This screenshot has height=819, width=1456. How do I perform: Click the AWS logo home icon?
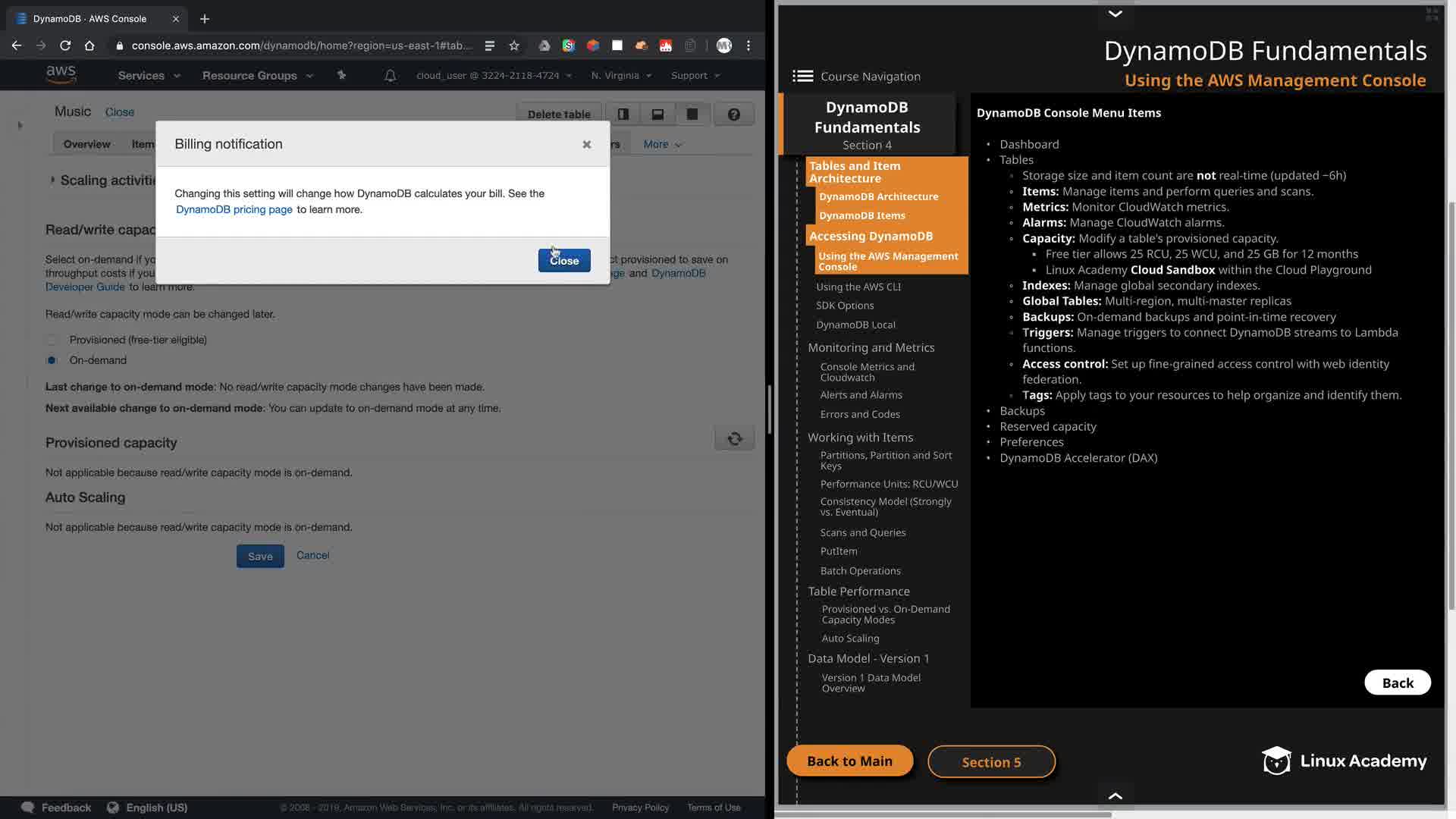click(61, 74)
